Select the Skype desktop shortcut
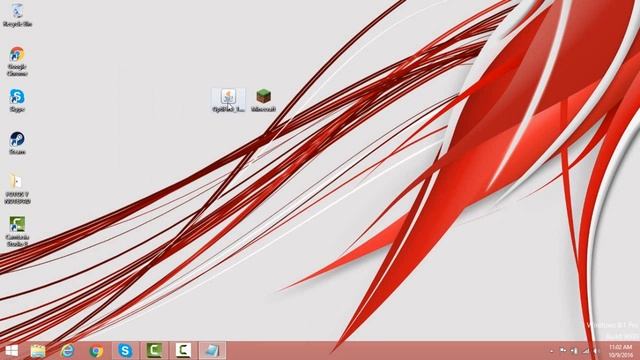 click(x=17, y=100)
